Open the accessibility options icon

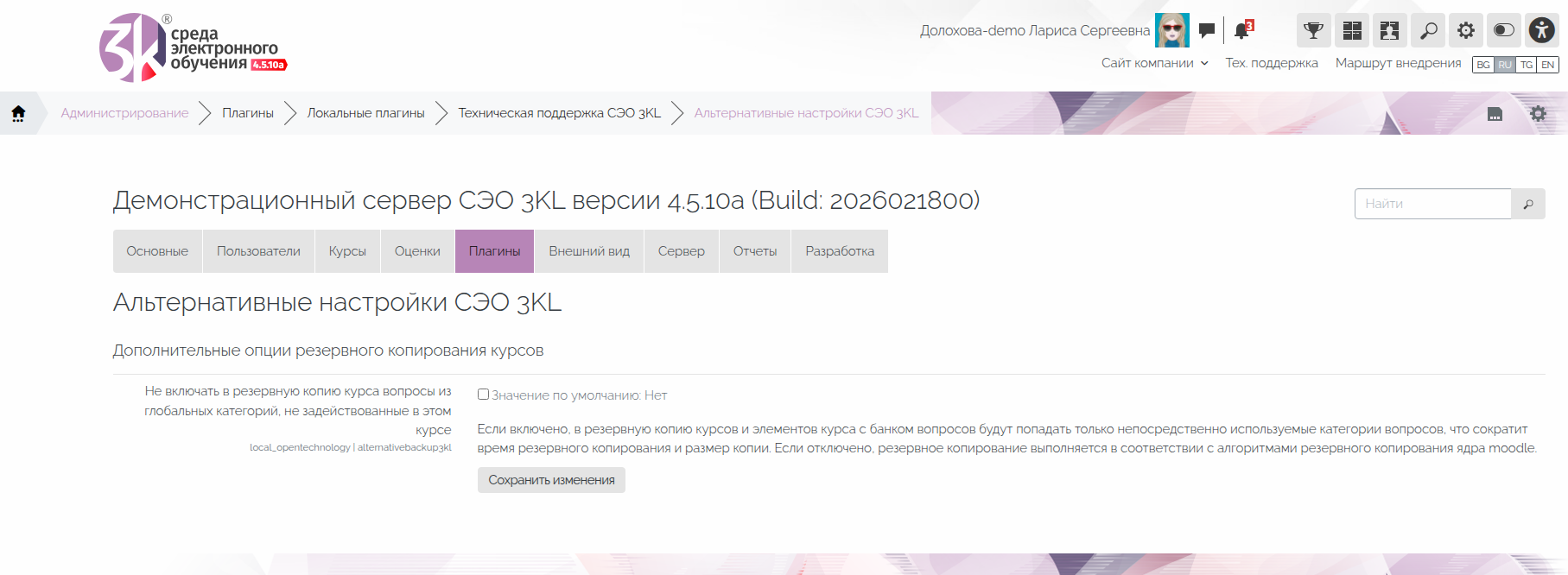pyautogui.click(x=1542, y=30)
